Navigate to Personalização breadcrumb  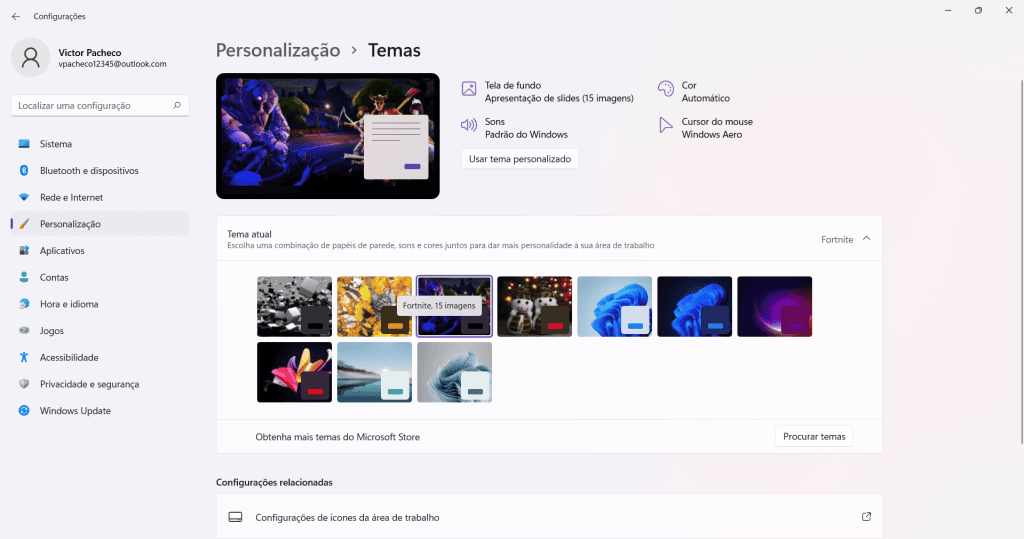278,50
